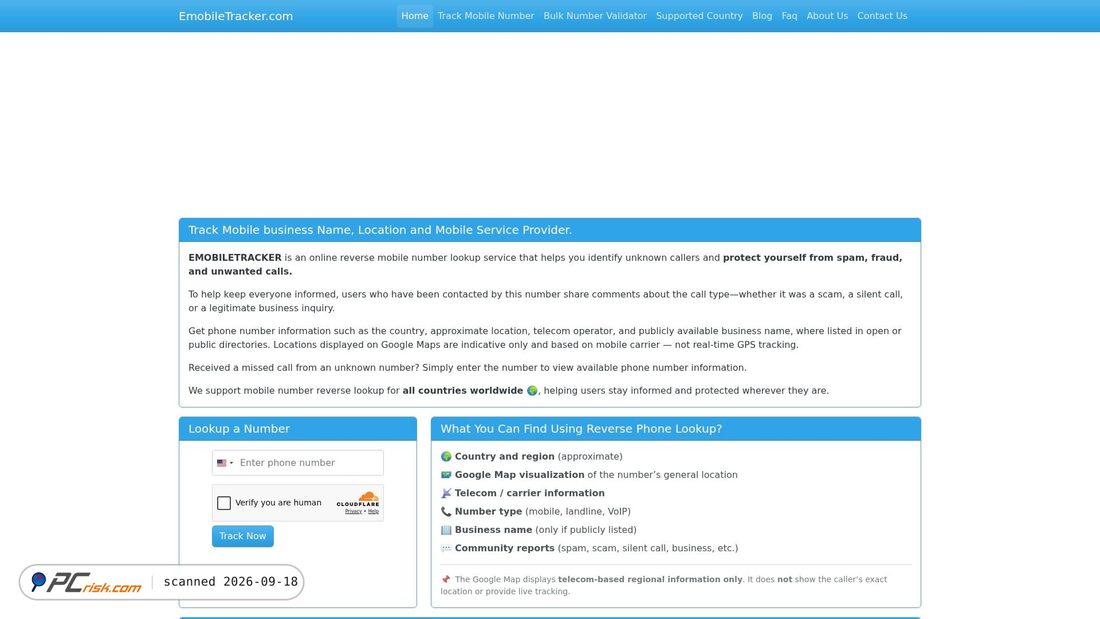Click the Business name list item text
Image resolution: width=1100 pixels, height=619 pixels.
tap(546, 530)
